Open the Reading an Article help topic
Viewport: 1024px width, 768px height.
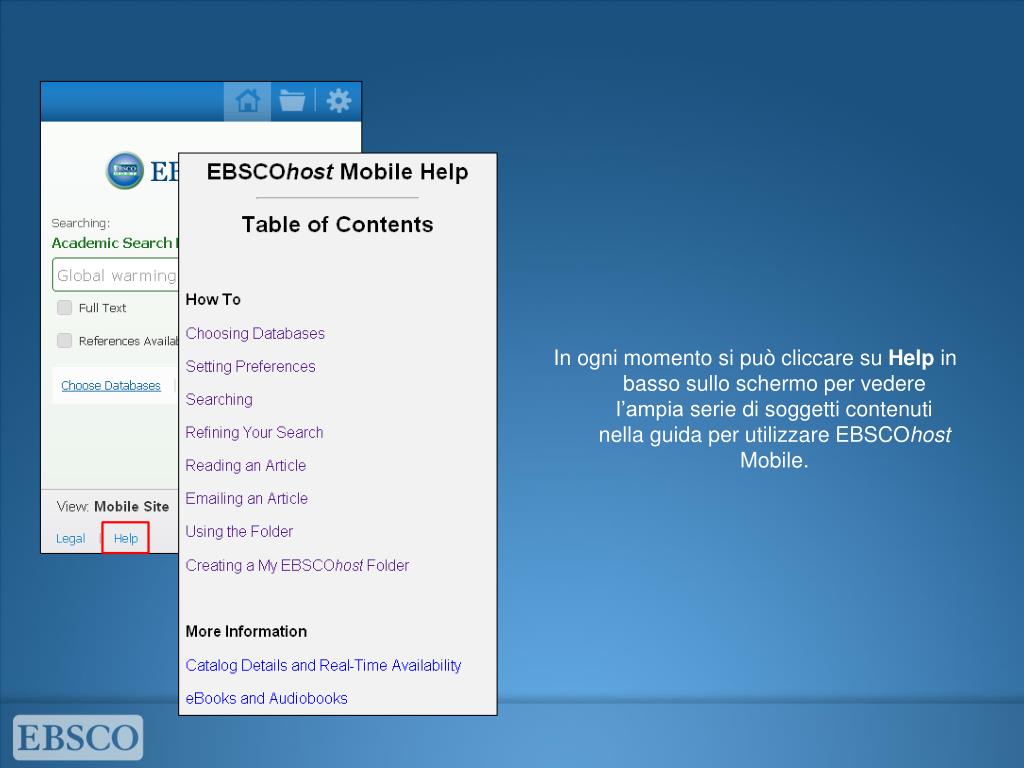pyautogui.click(x=246, y=465)
